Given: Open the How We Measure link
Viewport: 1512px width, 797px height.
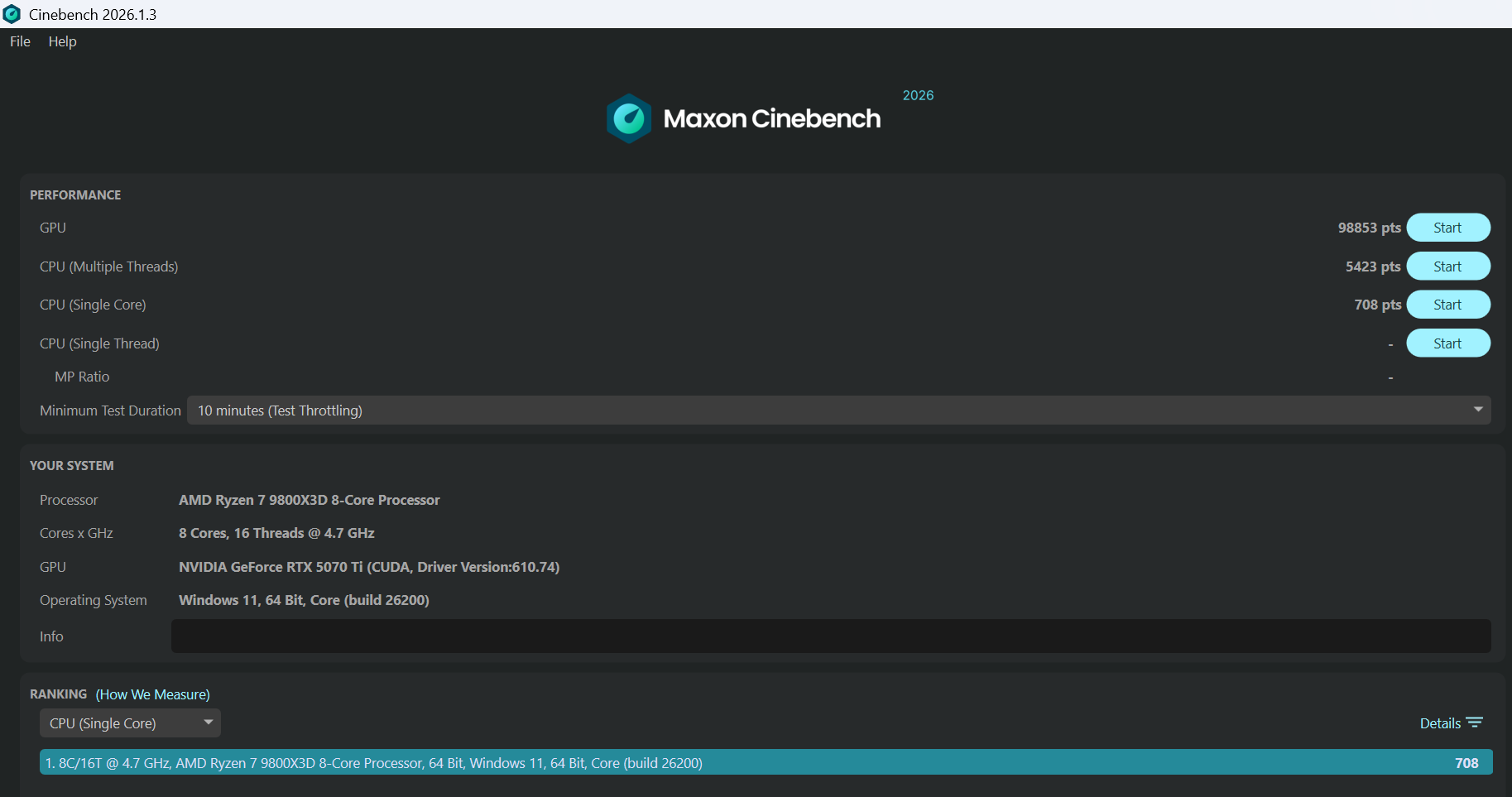Looking at the screenshot, I should pyautogui.click(x=153, y=694).
